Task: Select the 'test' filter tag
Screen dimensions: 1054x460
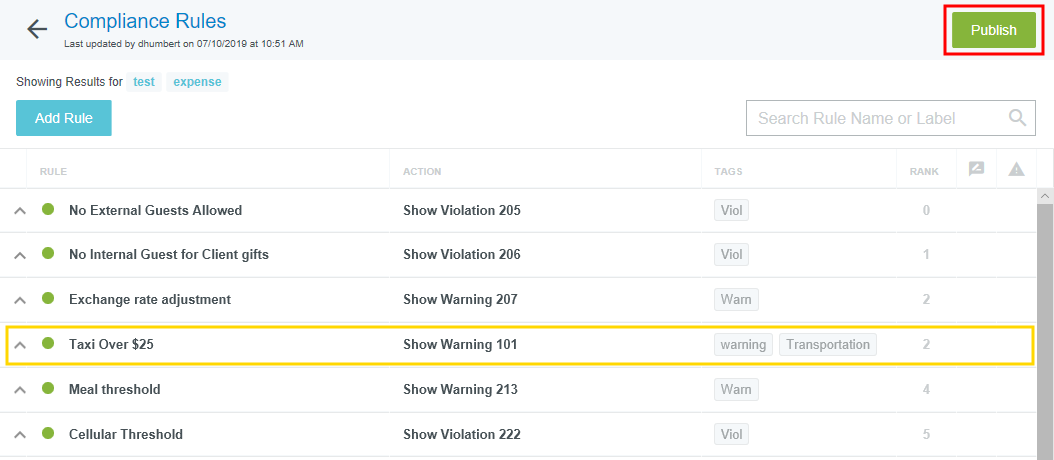Action: 144,82
